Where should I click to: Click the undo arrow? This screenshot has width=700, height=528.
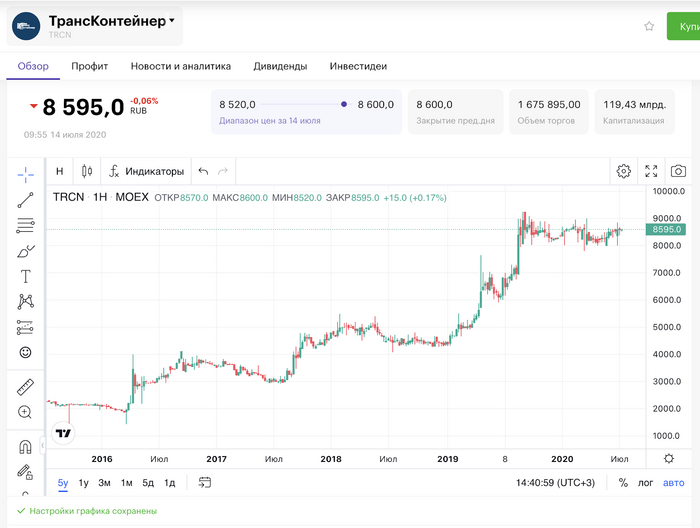tap(203, 171)
